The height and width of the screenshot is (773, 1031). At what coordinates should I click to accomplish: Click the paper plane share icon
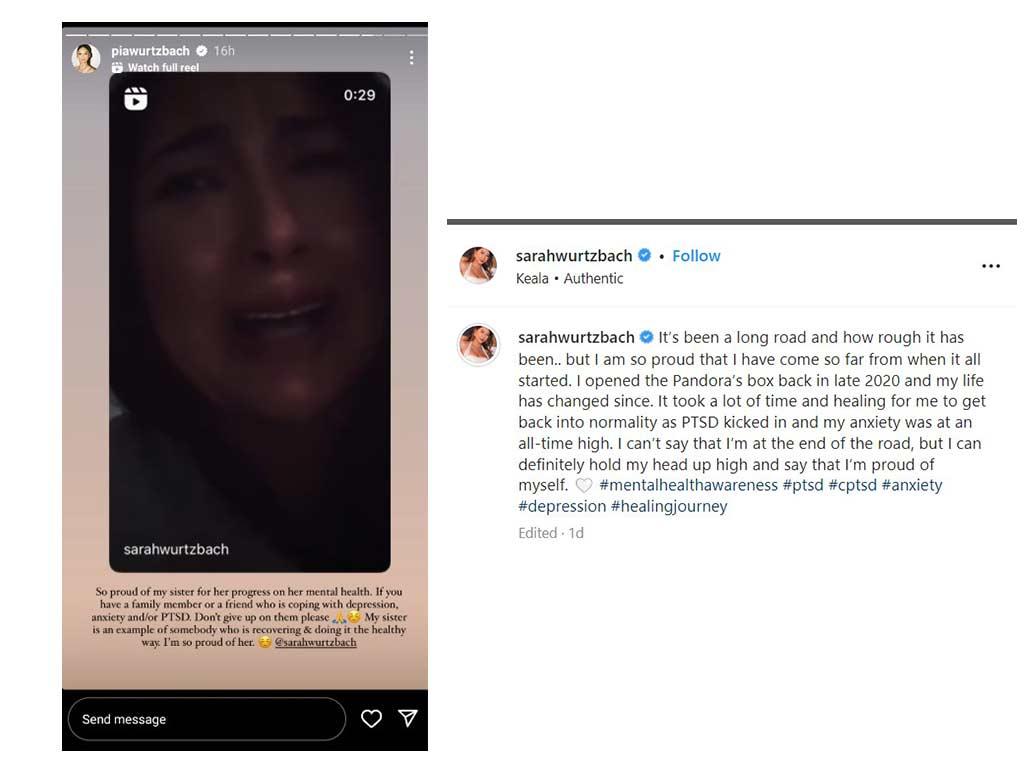408,718
